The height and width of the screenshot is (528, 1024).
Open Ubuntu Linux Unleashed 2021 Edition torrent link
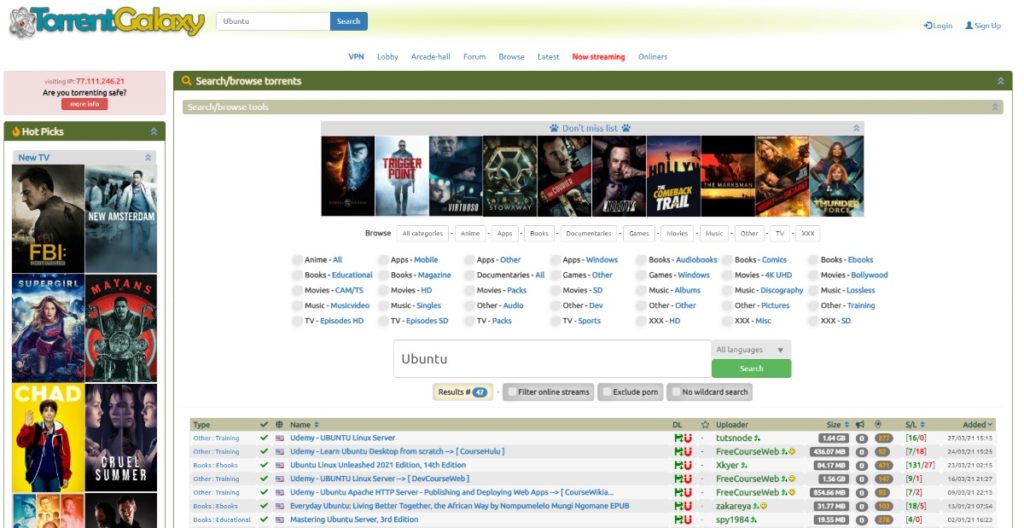378,465
